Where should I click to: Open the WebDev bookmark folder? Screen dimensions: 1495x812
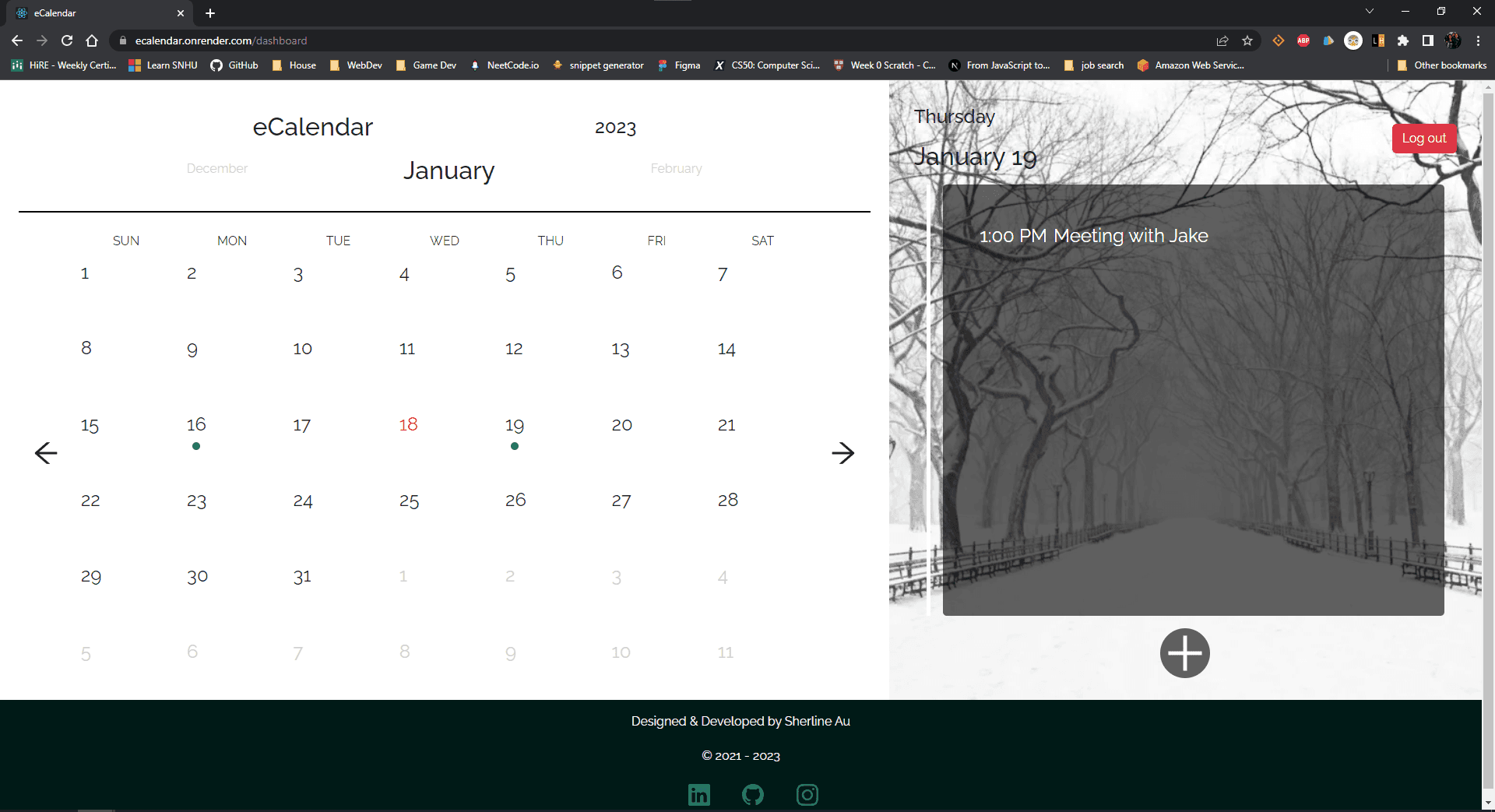(x=356, y=65)
